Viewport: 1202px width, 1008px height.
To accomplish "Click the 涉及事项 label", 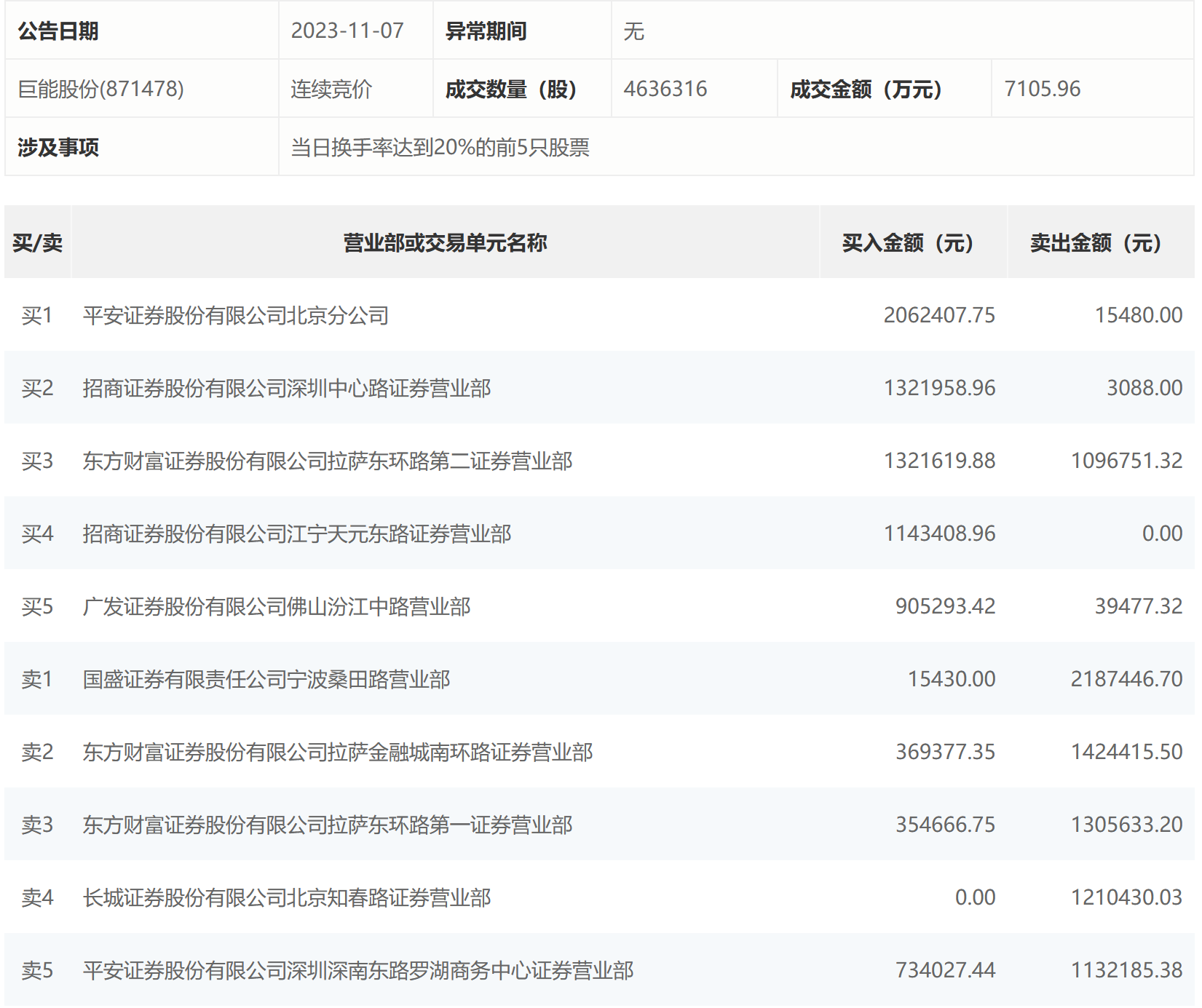I will (58, 147).
